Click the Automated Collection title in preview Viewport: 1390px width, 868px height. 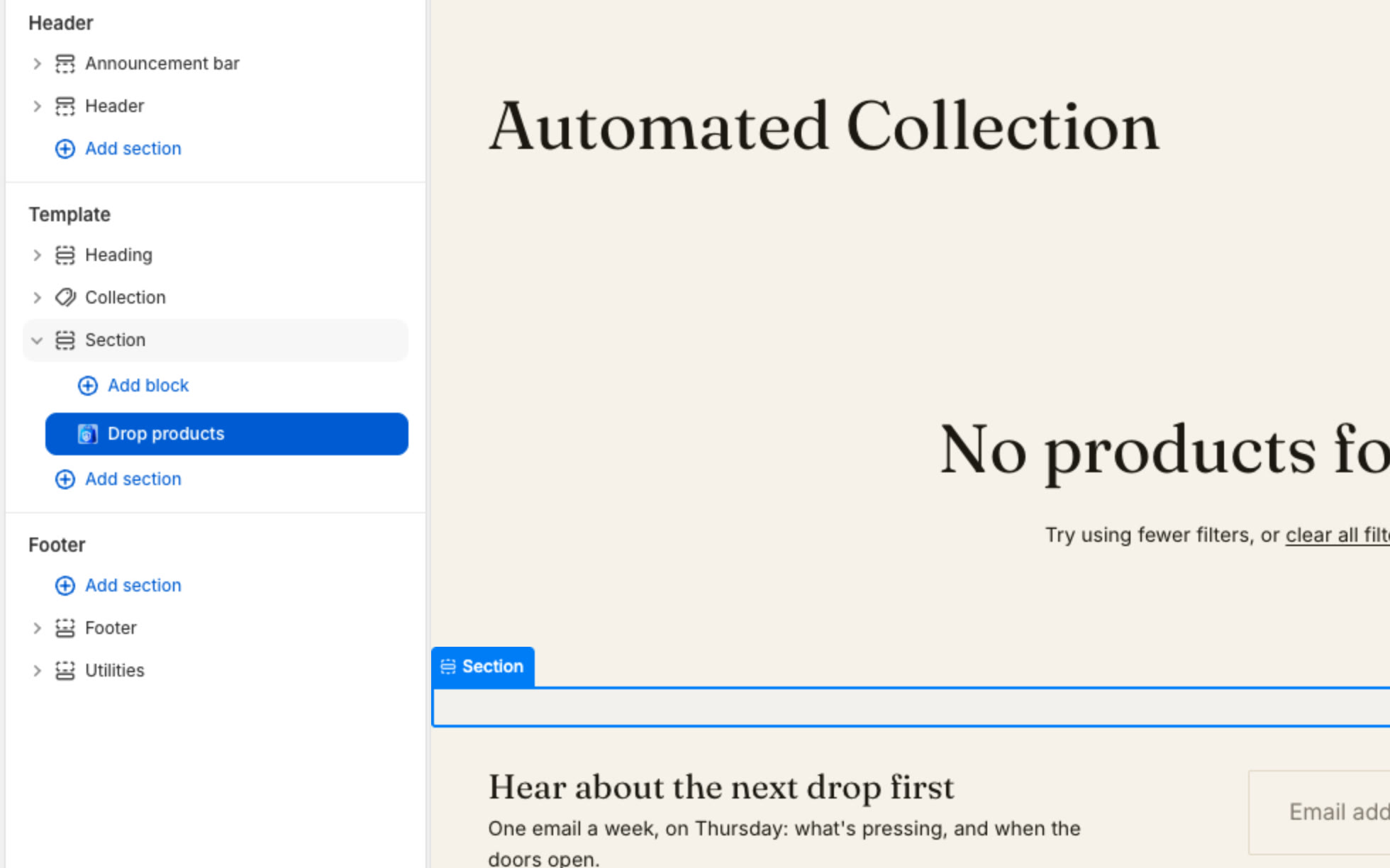(824, 128)
